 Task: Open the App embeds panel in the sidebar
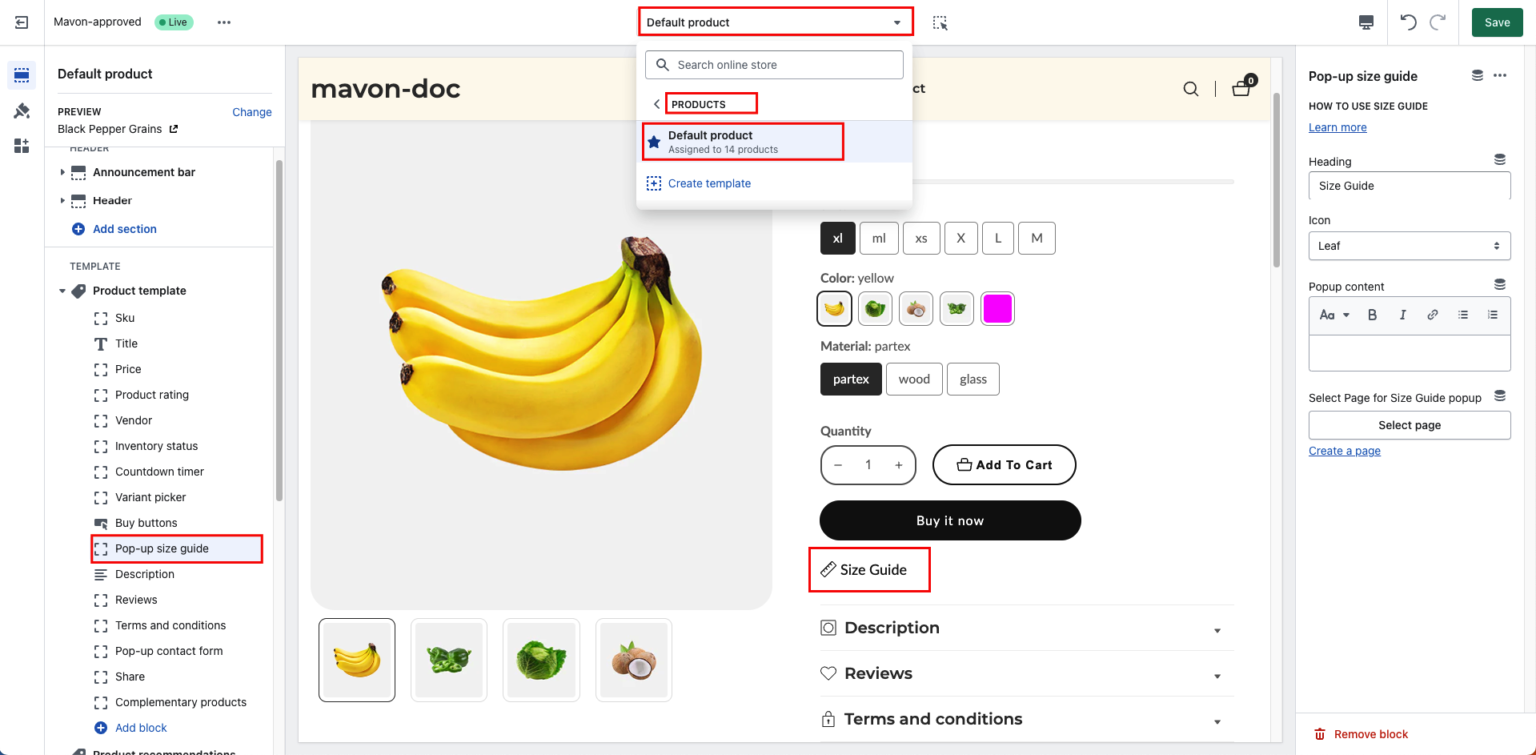(x=22, y=145)
